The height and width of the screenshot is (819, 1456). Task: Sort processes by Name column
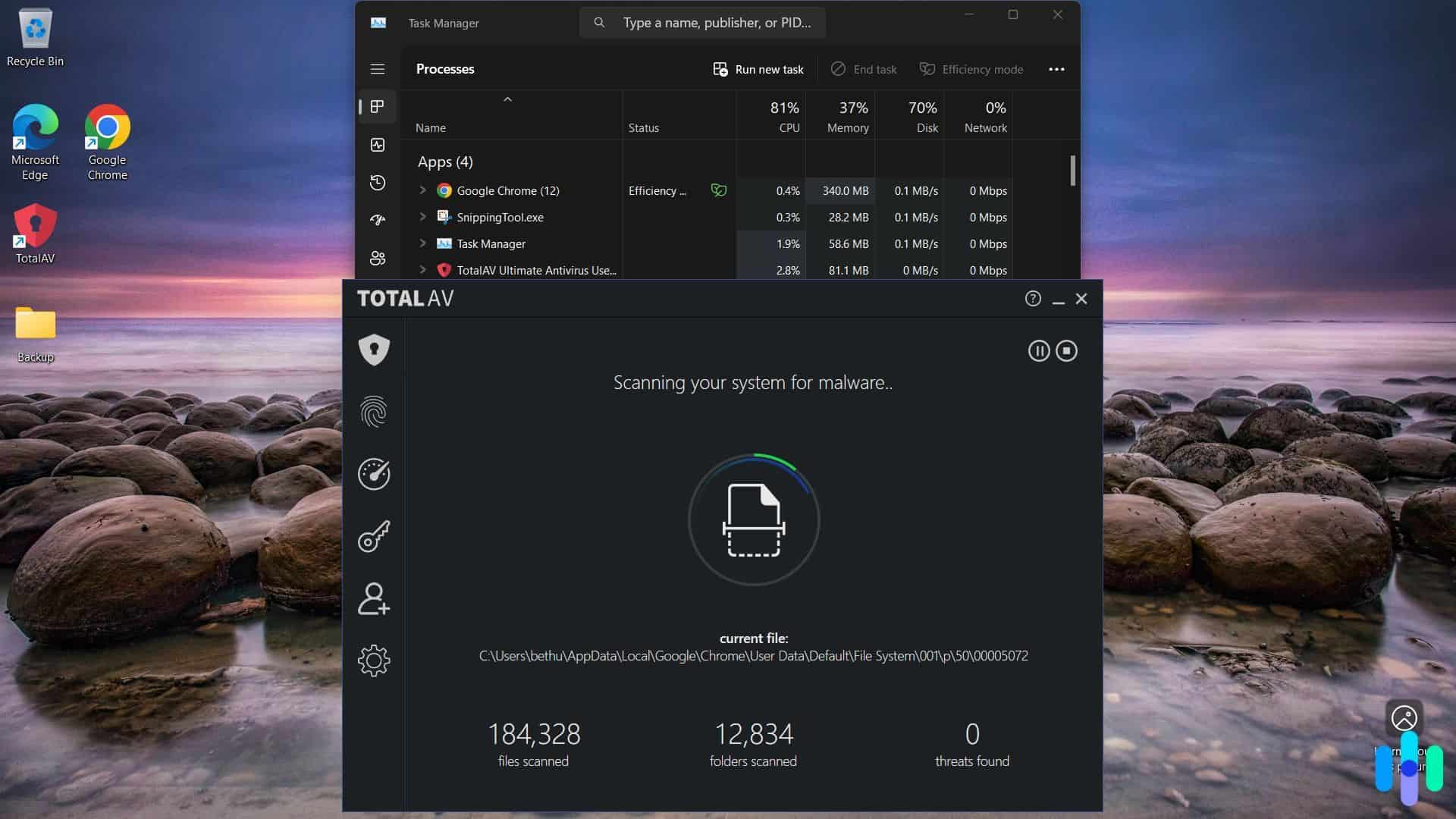tap(430, 128)
